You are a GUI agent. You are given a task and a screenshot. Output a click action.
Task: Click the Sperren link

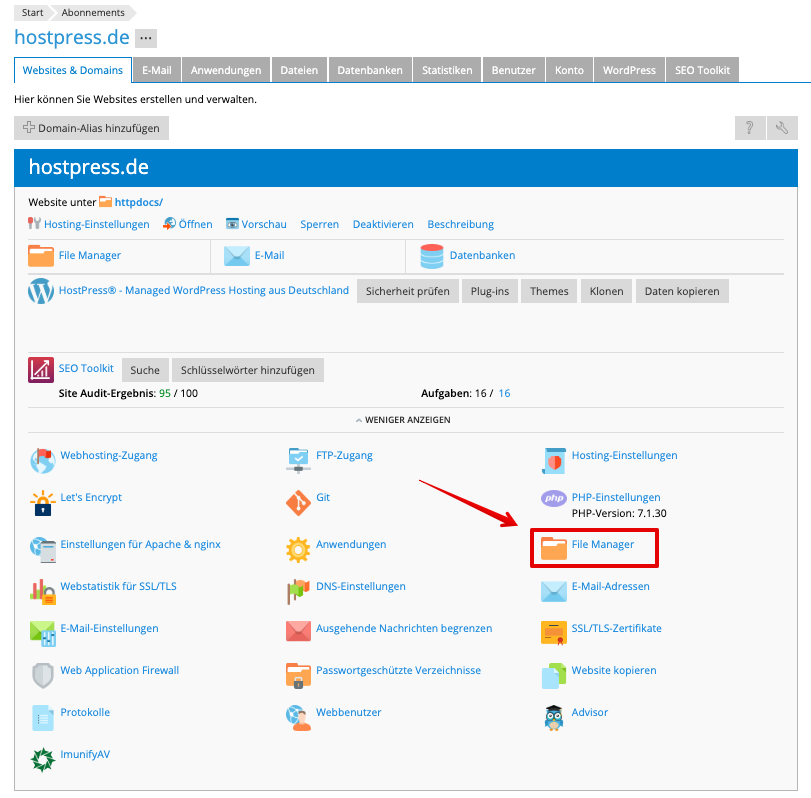pos(320,224)
